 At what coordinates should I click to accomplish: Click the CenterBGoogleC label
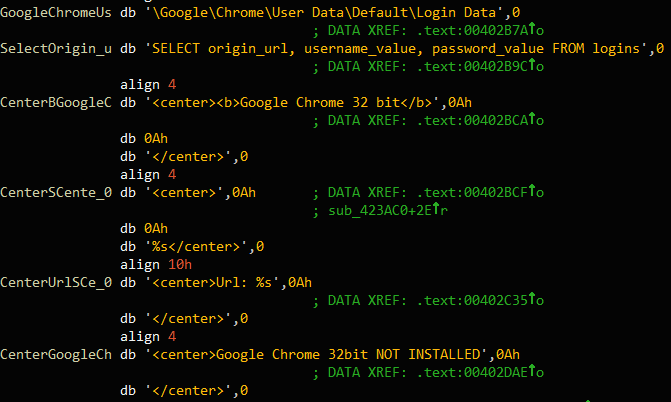point(56,102)
